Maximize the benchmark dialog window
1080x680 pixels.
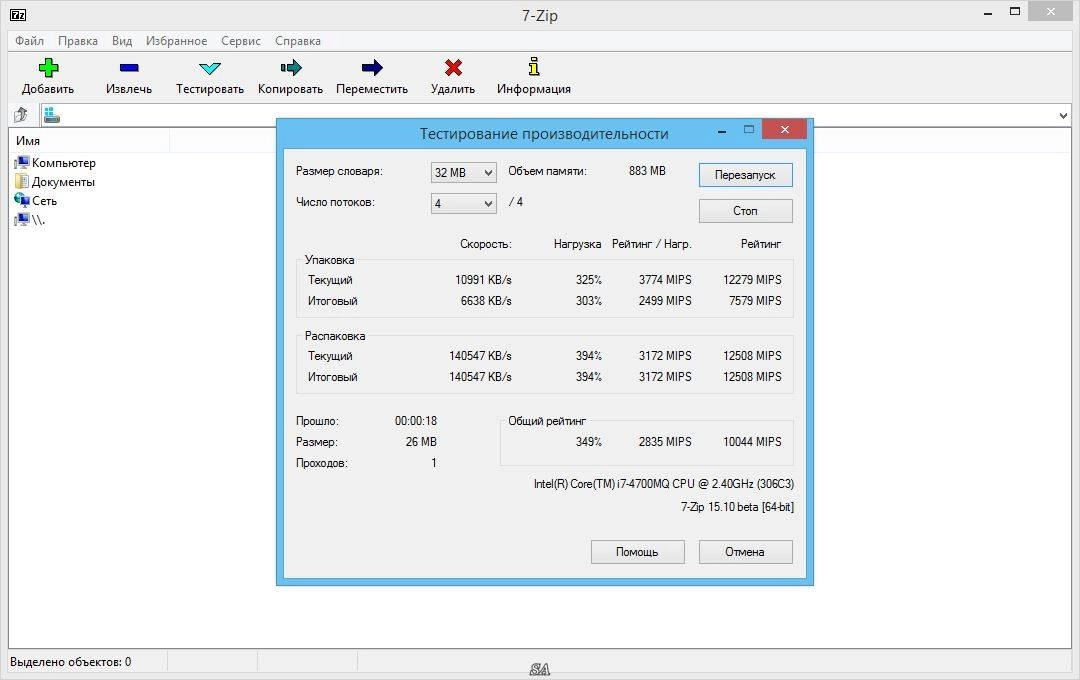click(x=749, y=130)
